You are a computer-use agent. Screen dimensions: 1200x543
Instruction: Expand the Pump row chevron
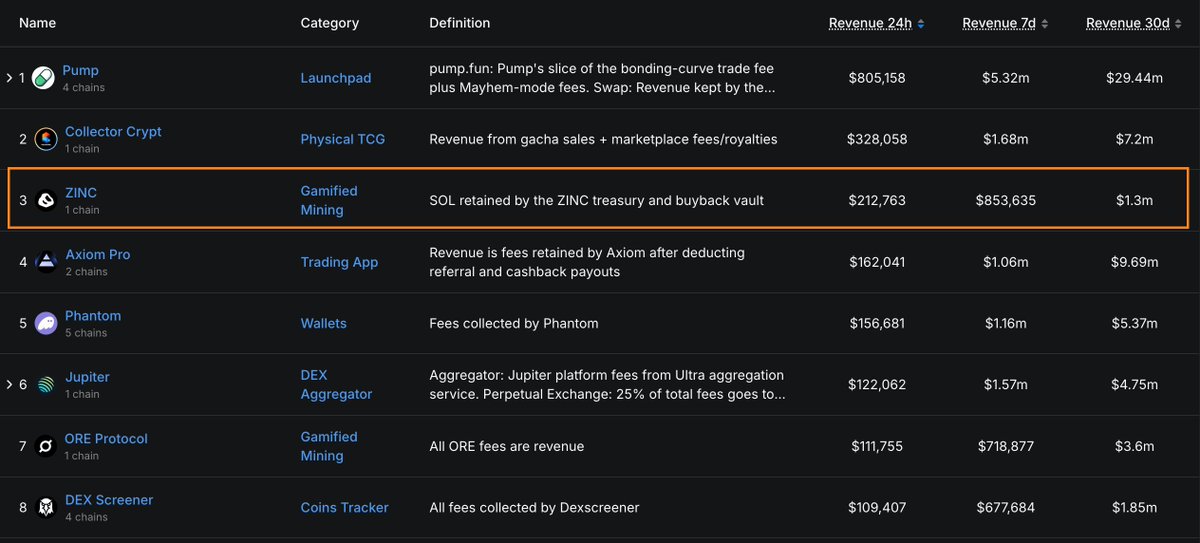[10, 78]
